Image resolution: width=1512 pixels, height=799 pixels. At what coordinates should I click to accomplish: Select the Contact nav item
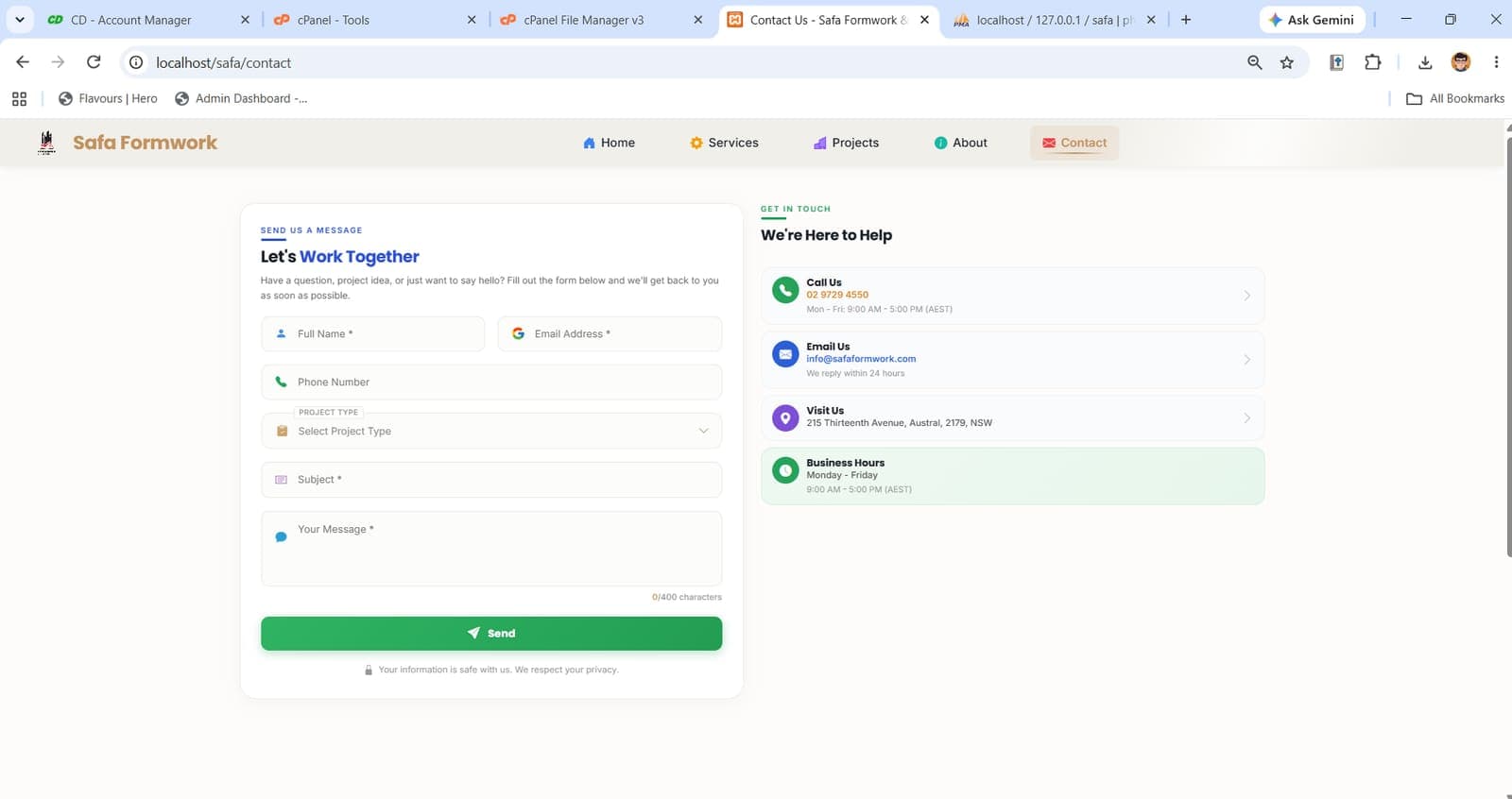1074,143
